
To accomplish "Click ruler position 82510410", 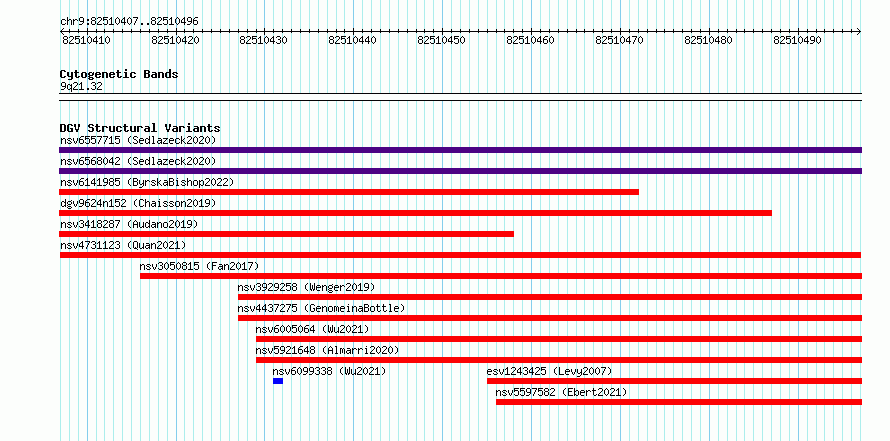I will click(86, 40).
